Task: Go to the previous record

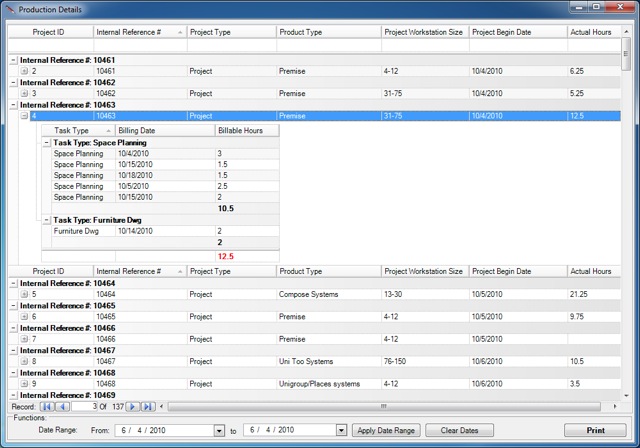Action: 61,407
